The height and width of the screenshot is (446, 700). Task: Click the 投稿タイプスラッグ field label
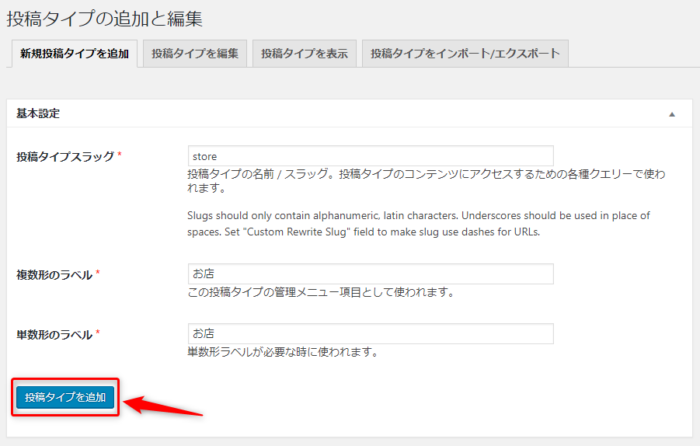(65, 156)
